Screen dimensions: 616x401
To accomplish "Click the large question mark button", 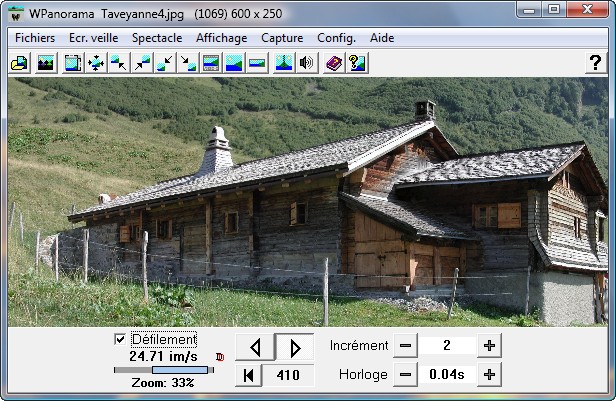I will (595, 63).
